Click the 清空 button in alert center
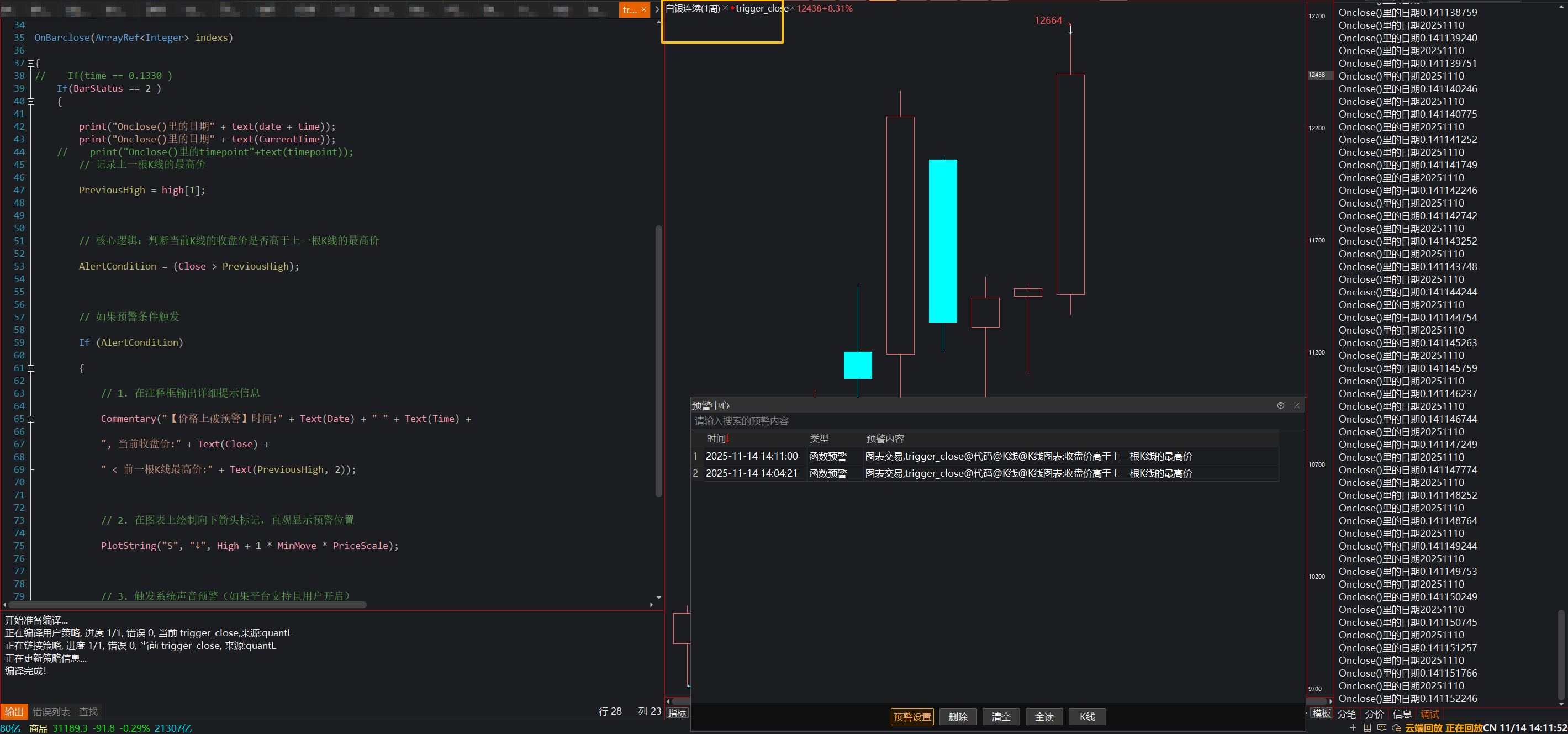Image resolution: width=1568 pixels, height=734 pixels. (1001, 717)
